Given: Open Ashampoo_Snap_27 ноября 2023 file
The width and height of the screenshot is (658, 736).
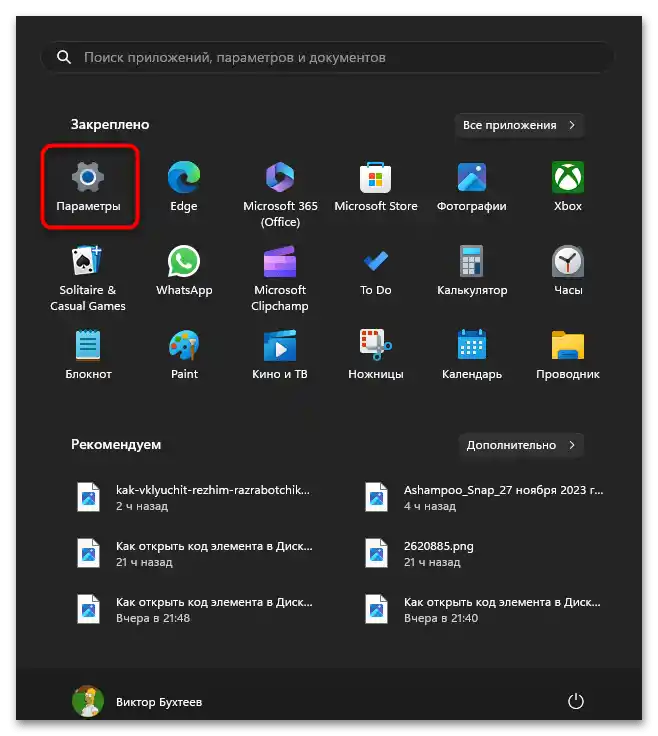Looking at the screenshot, I should (484, 498).
